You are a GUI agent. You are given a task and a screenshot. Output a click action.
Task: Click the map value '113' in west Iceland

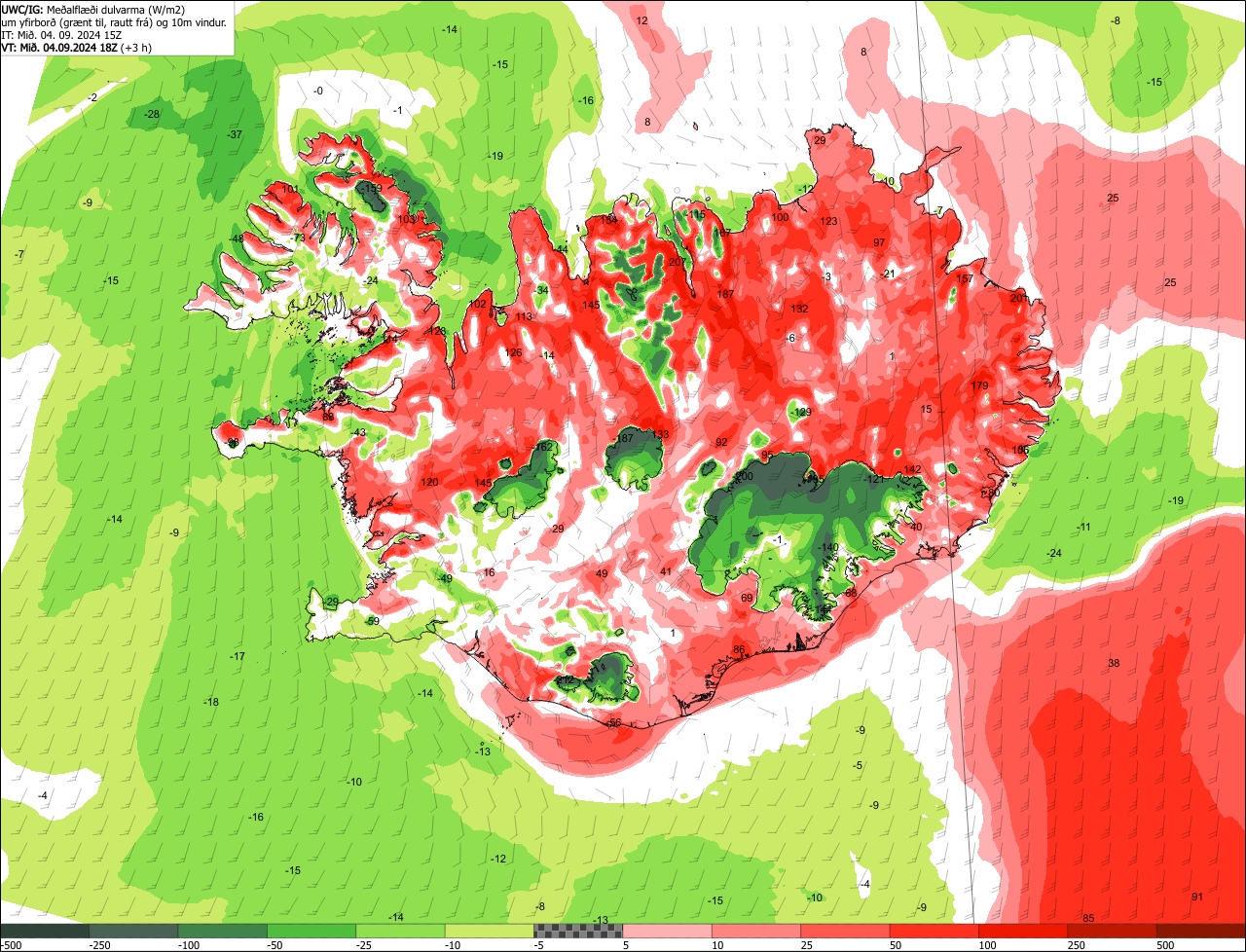(525, 316)
